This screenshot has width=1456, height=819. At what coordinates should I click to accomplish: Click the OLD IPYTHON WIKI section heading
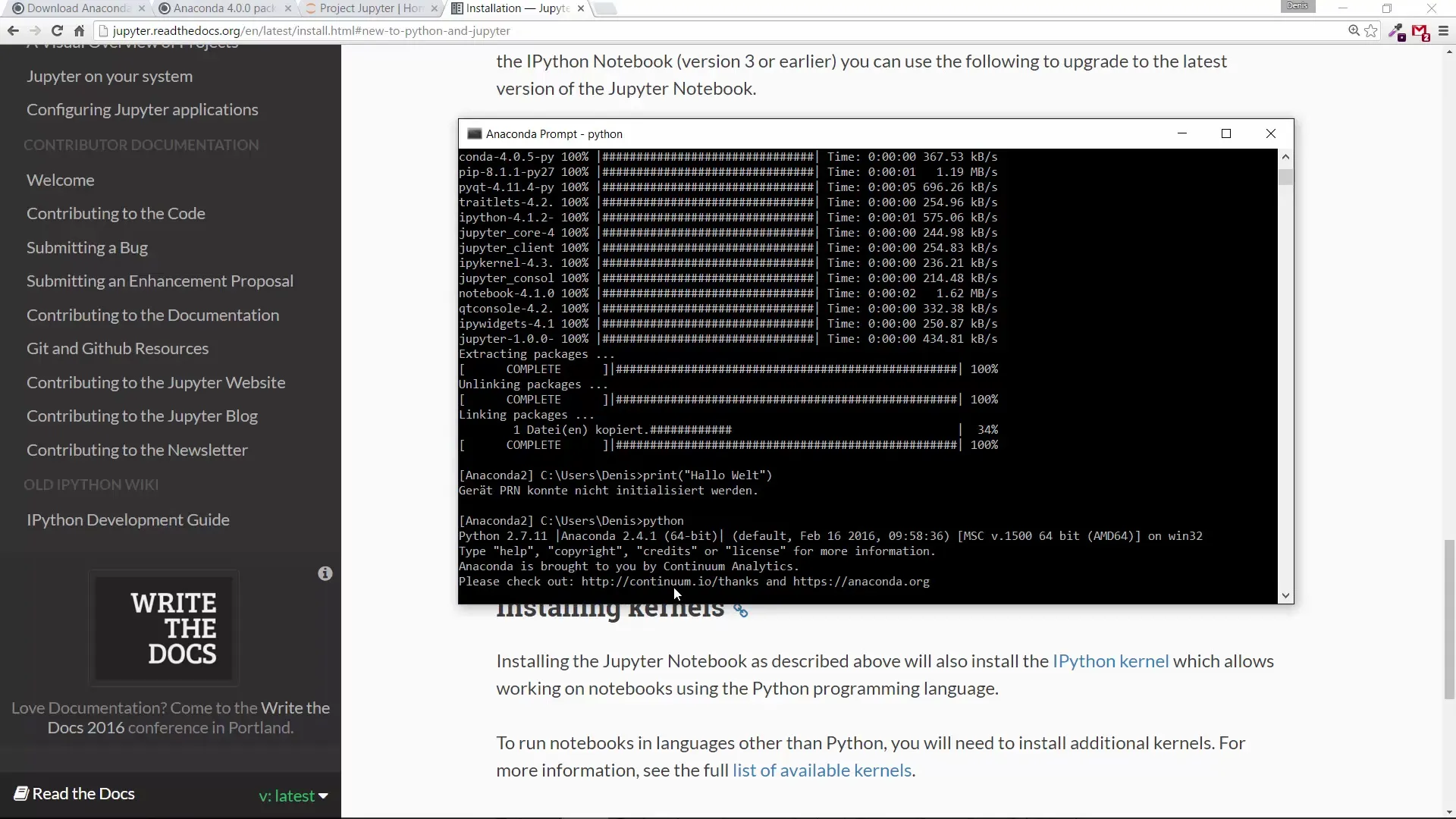click(91, 485)
